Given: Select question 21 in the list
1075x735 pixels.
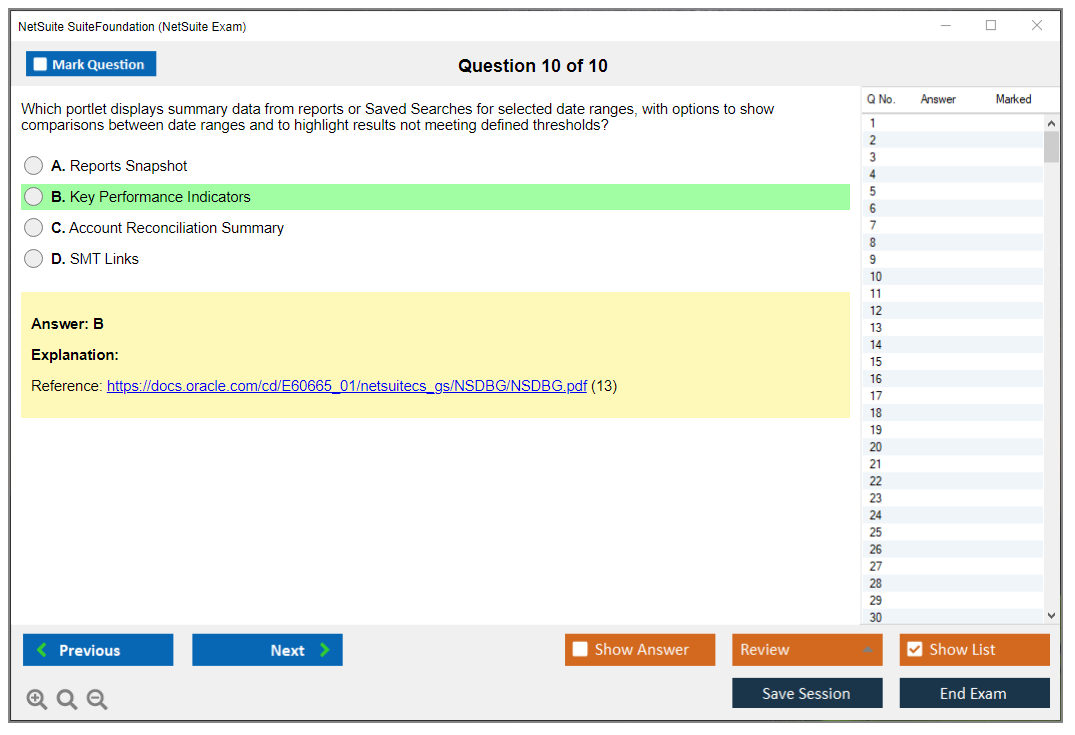Looking at the screenshot, I should (952, 464).
